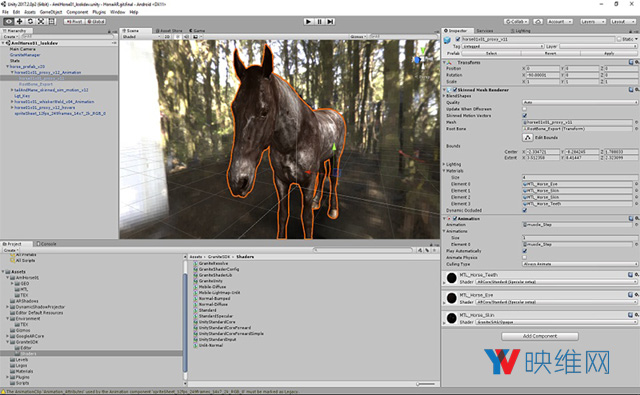Pick material for Element 3
The width and height of the screenshot is (640, 395).
point(636,204)
